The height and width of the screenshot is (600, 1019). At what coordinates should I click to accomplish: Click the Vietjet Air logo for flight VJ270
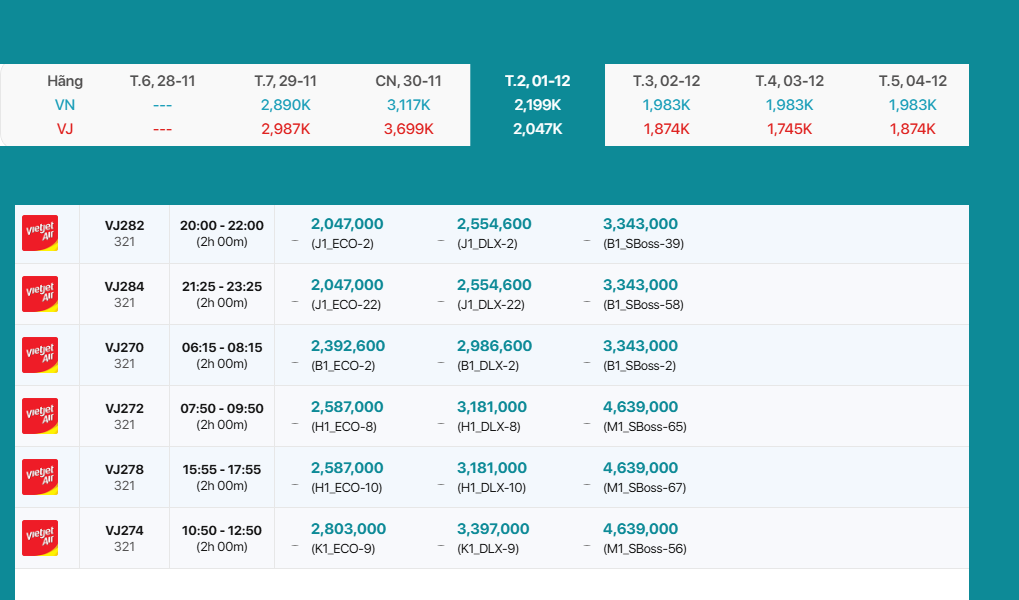pyautogui.click(x=40, y=355)
